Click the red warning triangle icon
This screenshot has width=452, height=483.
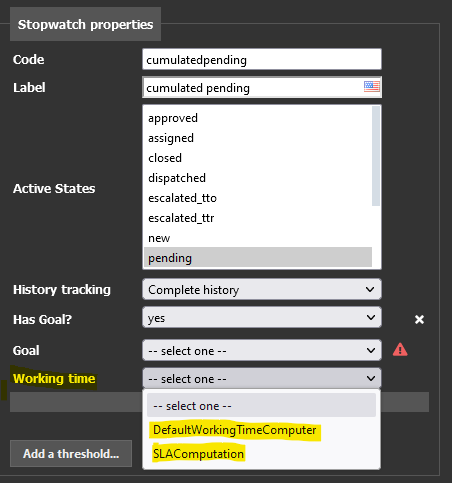coord(400,350)
